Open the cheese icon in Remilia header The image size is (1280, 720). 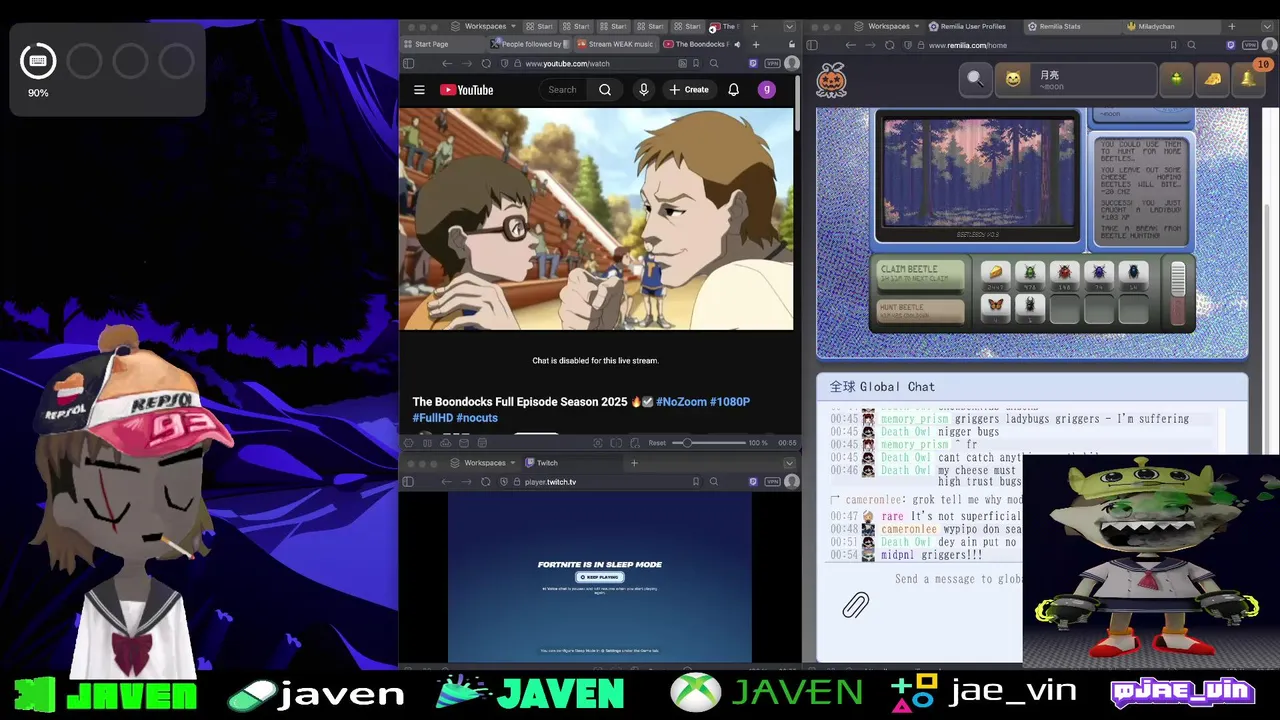click(x=1212, y=79)
